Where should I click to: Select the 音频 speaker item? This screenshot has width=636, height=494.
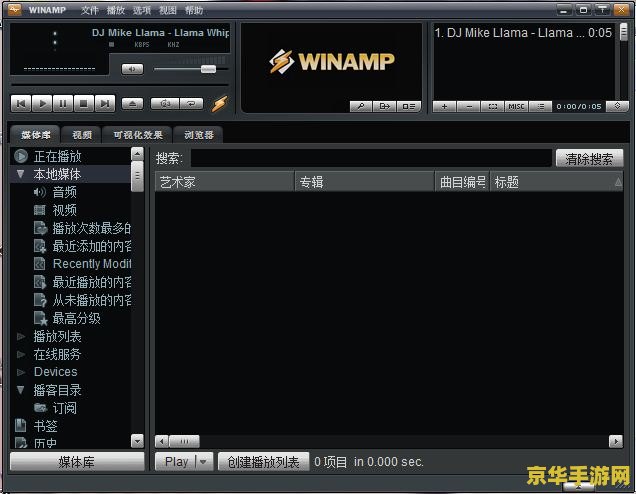pos(64,192)
